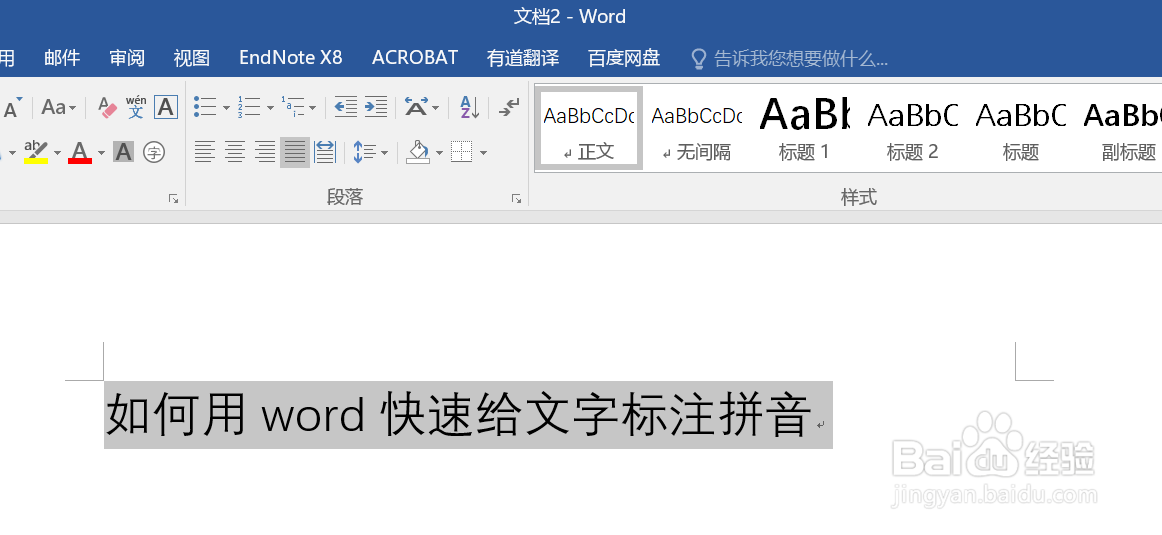Expand the font color dropdown arrow
The image size is (1162, 535).
(102, 153)
